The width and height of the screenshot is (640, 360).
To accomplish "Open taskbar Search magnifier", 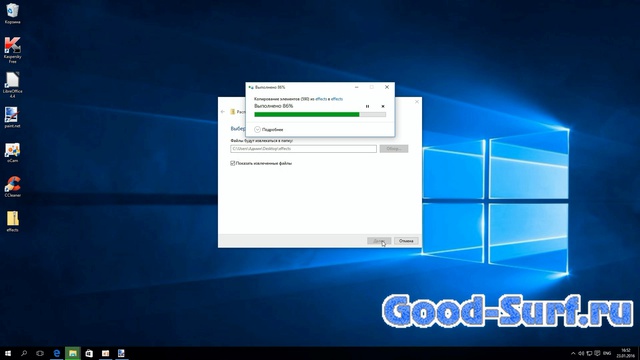I will pyautogui.click(x=24, y=353).
